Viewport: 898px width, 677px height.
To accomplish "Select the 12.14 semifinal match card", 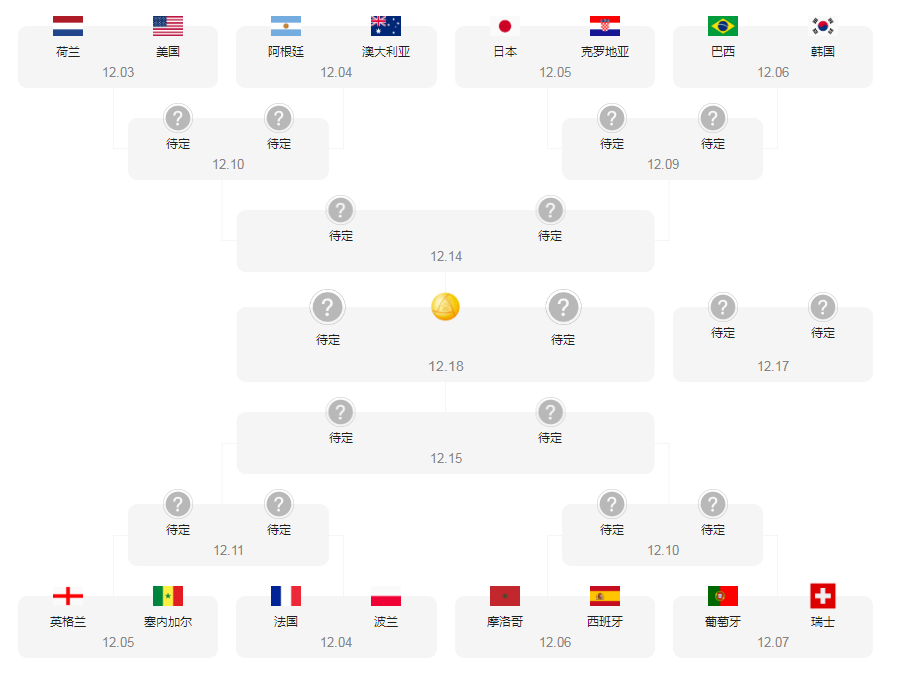I will pyautogui.click(x=446, y=254).
